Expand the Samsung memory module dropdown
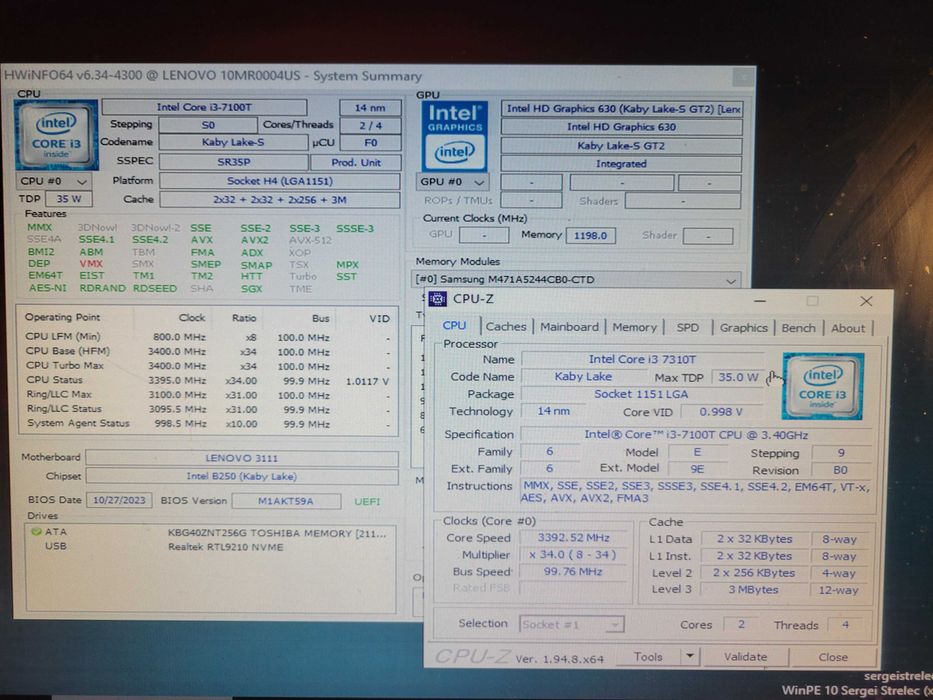933x700 pixels. coord(575,280)
